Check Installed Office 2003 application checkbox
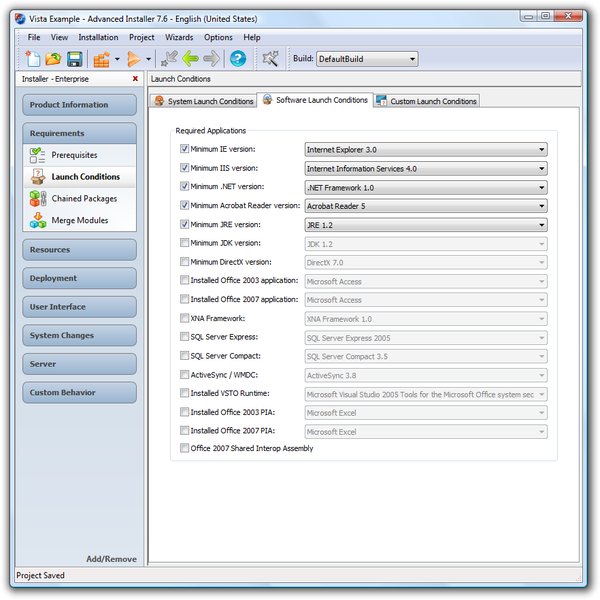Screen dimensions: 600x600 pyautogui.click(x=184, y=280)
